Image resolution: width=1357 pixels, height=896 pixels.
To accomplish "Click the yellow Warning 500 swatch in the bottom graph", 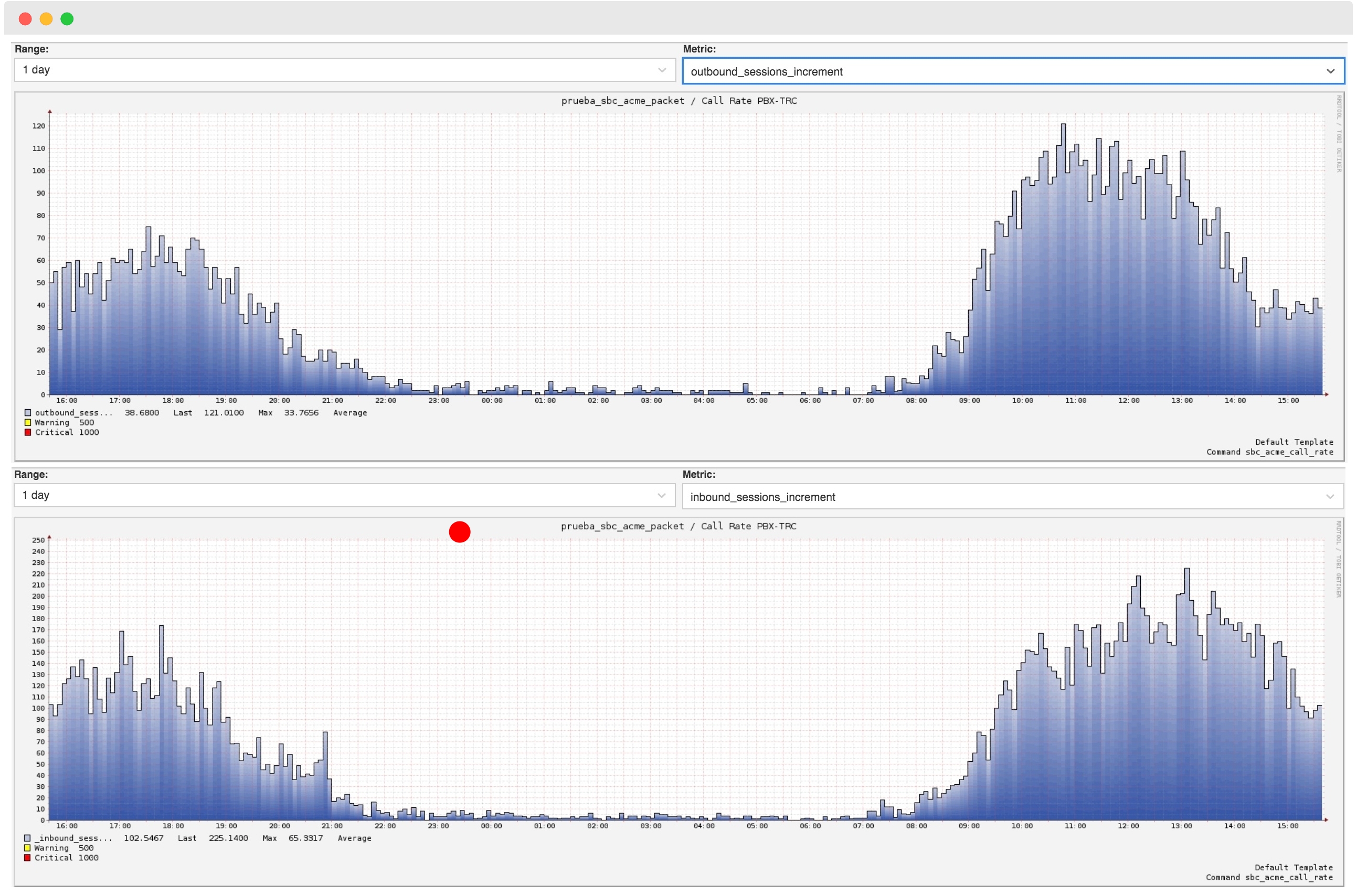I will tap(27, 848).
